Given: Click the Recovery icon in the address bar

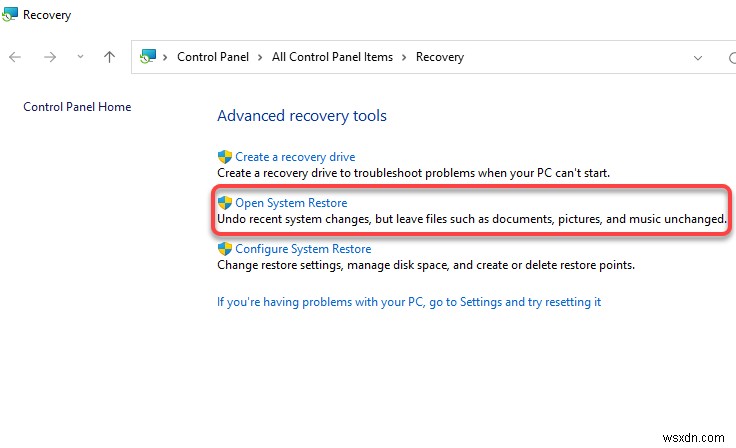Looking at the screenshot, I should point(148,56).
